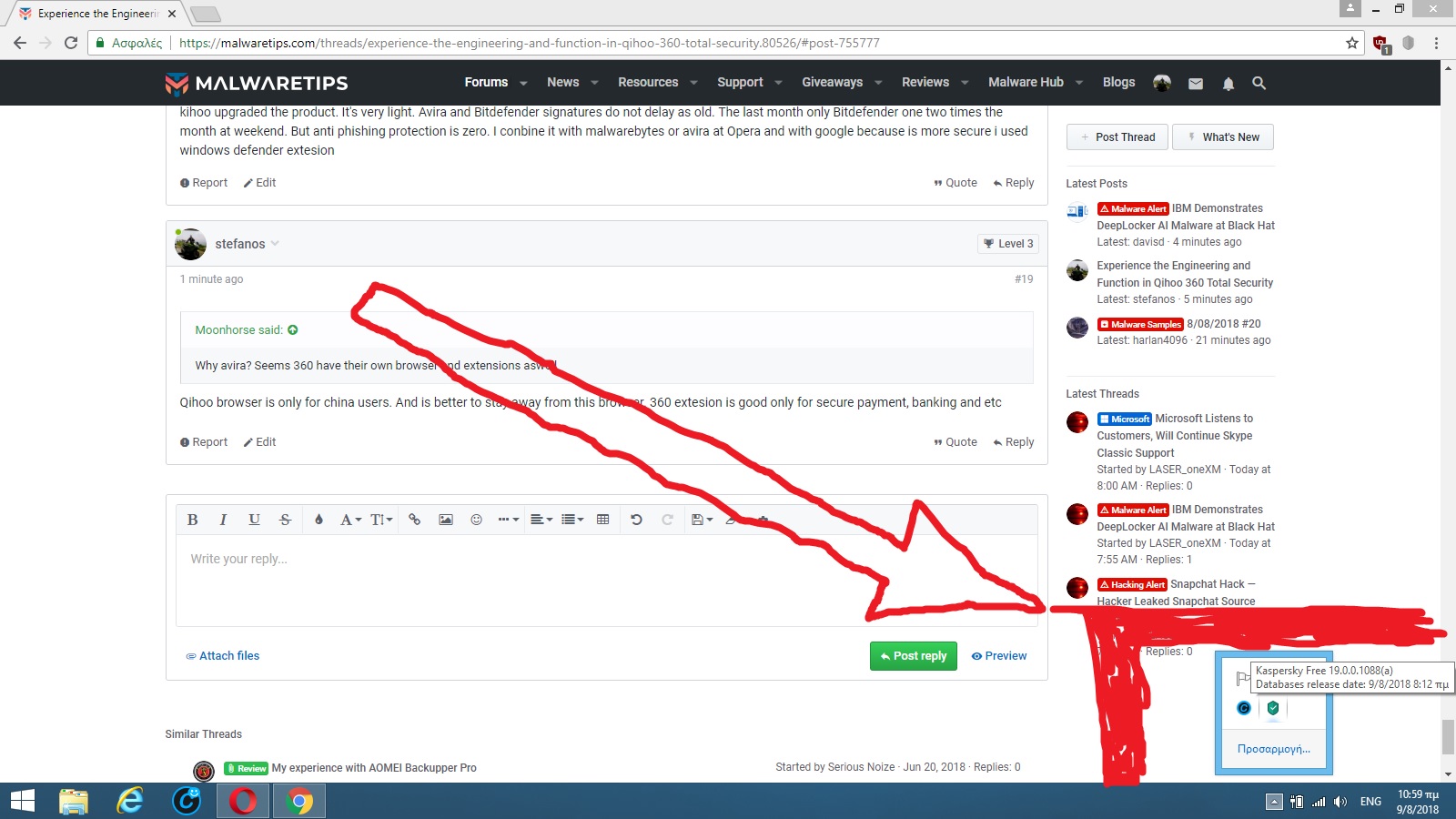
Task: Click the Preview link
Action: click(x=998, y=656)
